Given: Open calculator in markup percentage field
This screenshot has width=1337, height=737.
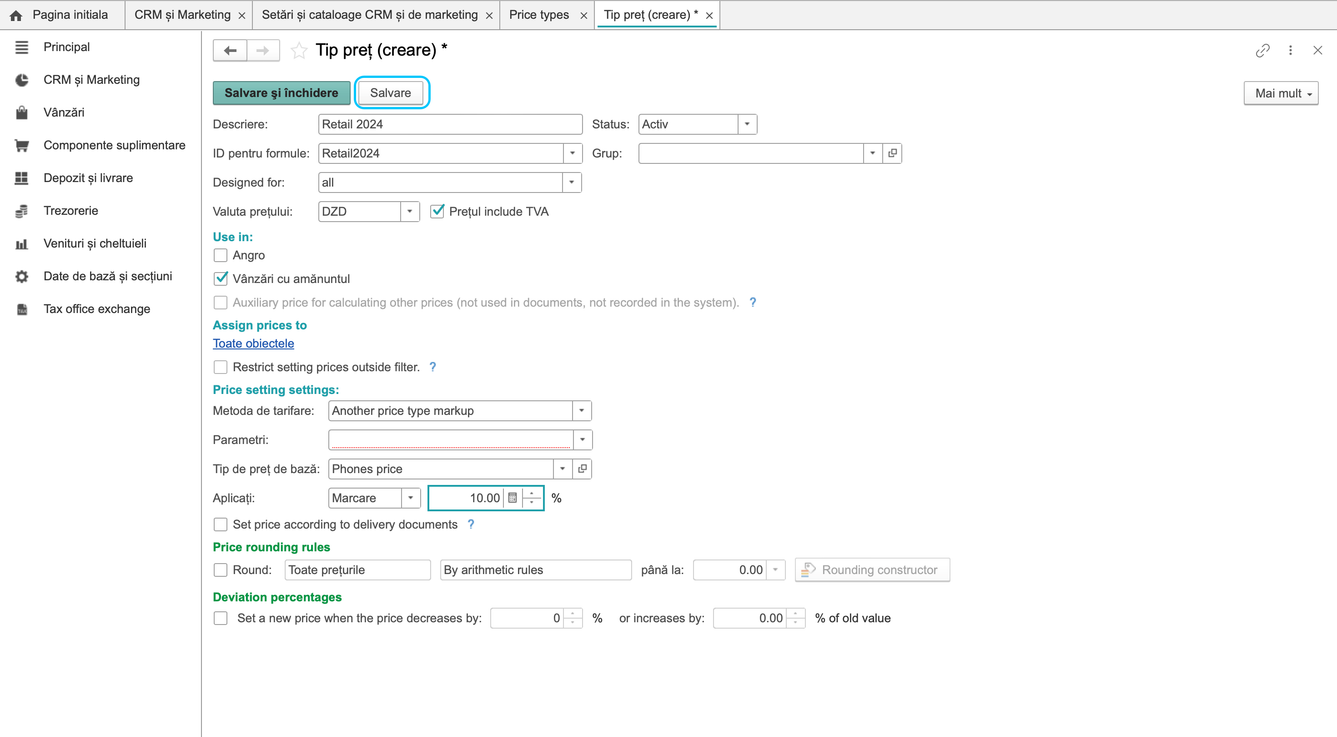Looking at the screenshot, I should [513, 498].
